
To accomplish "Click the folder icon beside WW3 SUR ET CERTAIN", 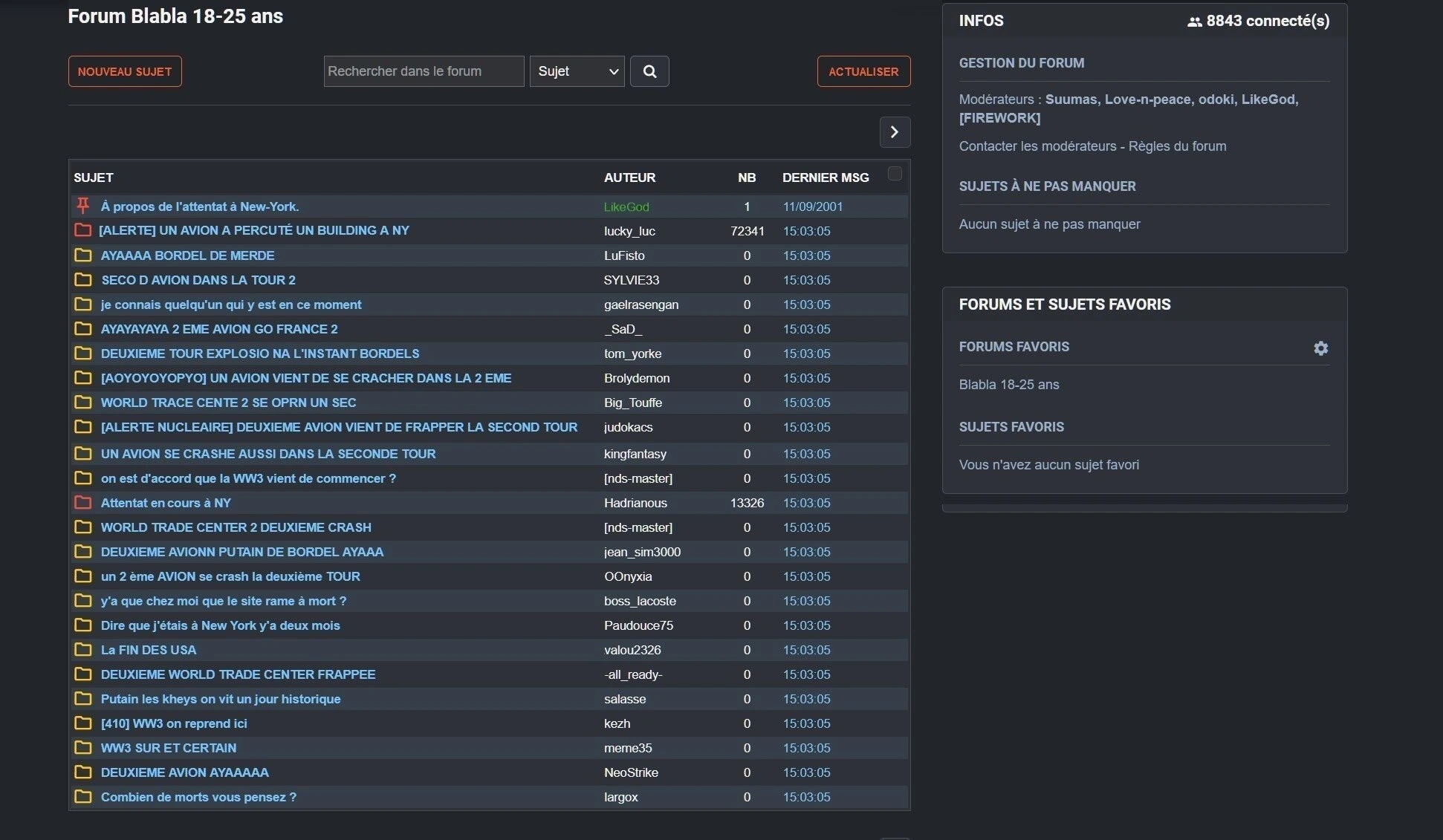I will [82, 748].
